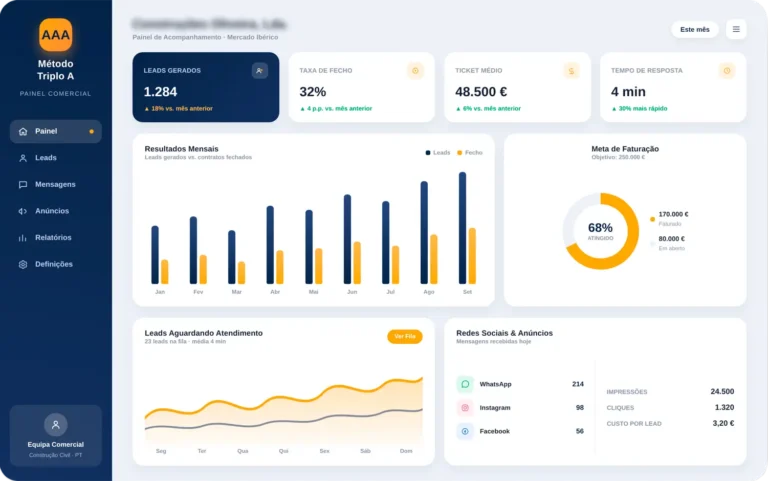Click the Leads Gerados people icon
The height and width of the screenshot is (481, 768).
[260, 71]
